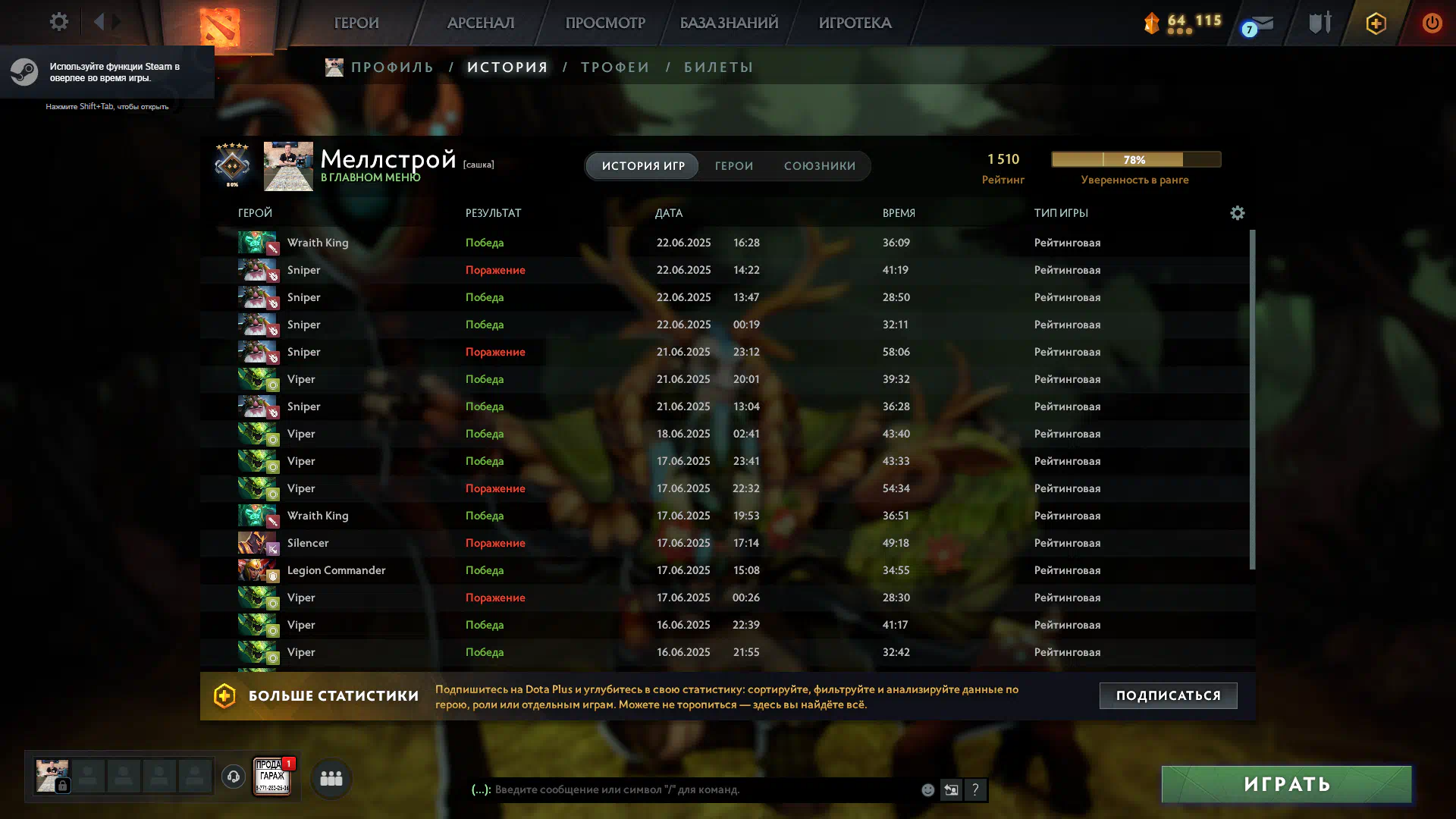Open the Sniper match lasting 28:50

[724, 297]
